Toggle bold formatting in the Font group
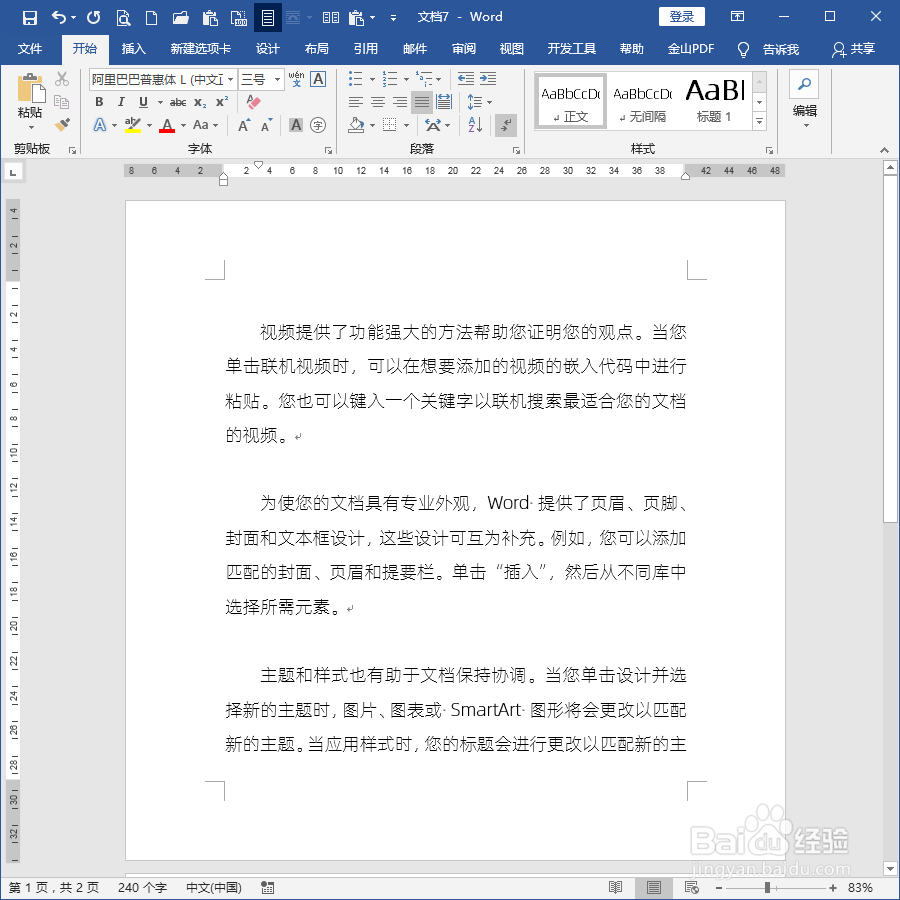 click(100, 102)
